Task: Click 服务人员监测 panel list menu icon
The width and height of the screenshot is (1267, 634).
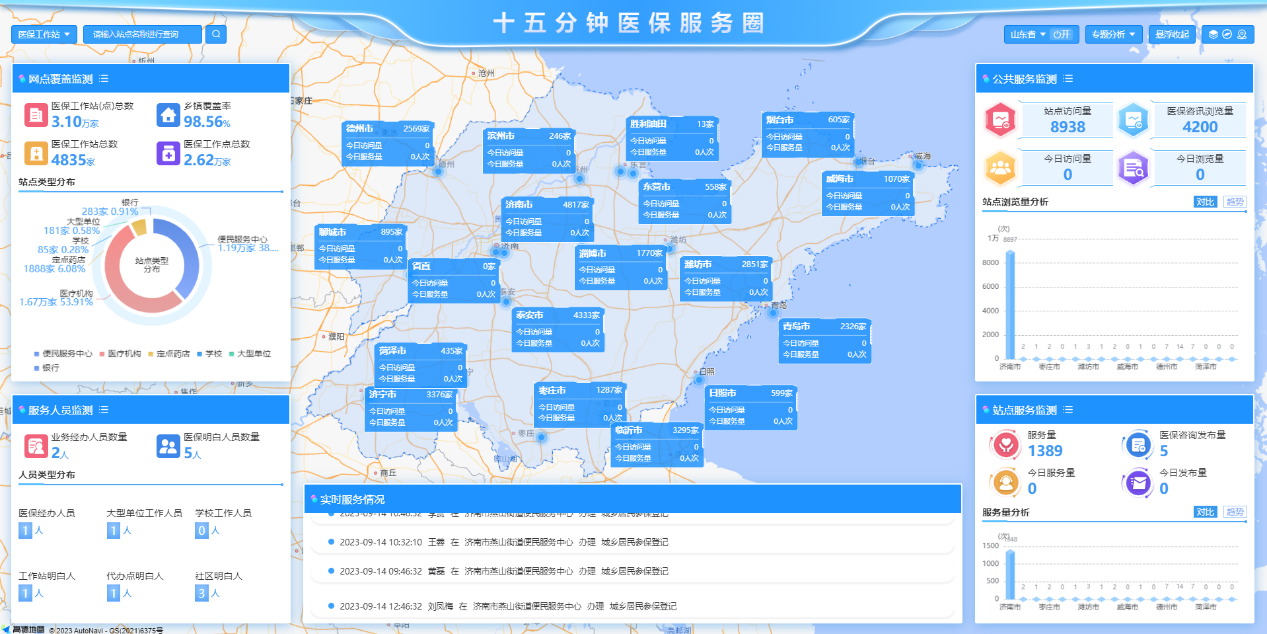Action: coord(104,410)
